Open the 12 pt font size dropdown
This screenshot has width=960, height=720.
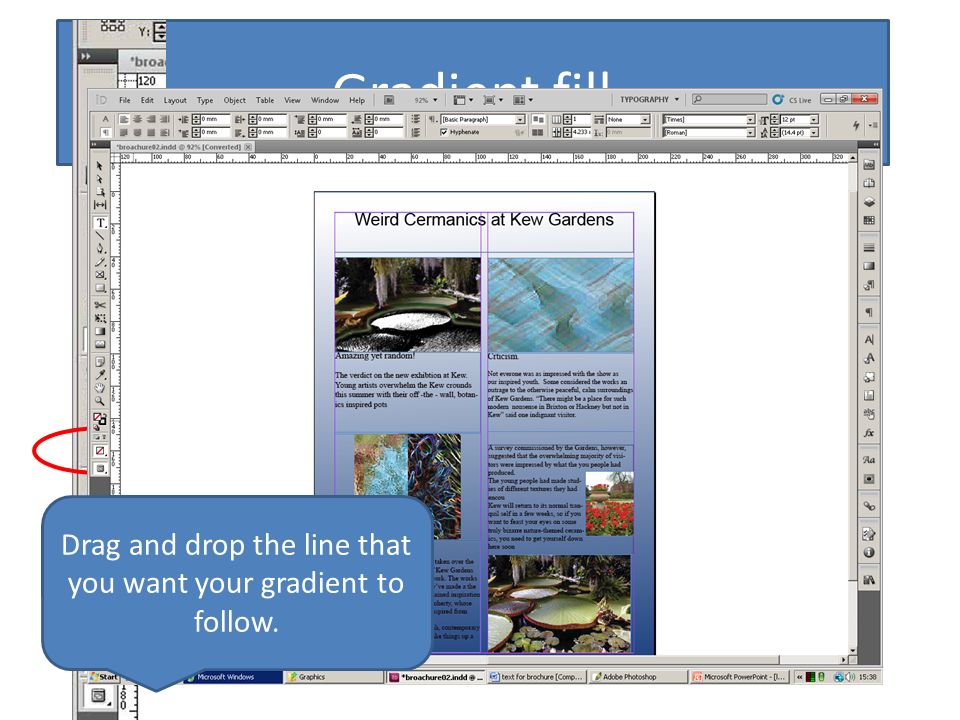[x=814, y=119]
